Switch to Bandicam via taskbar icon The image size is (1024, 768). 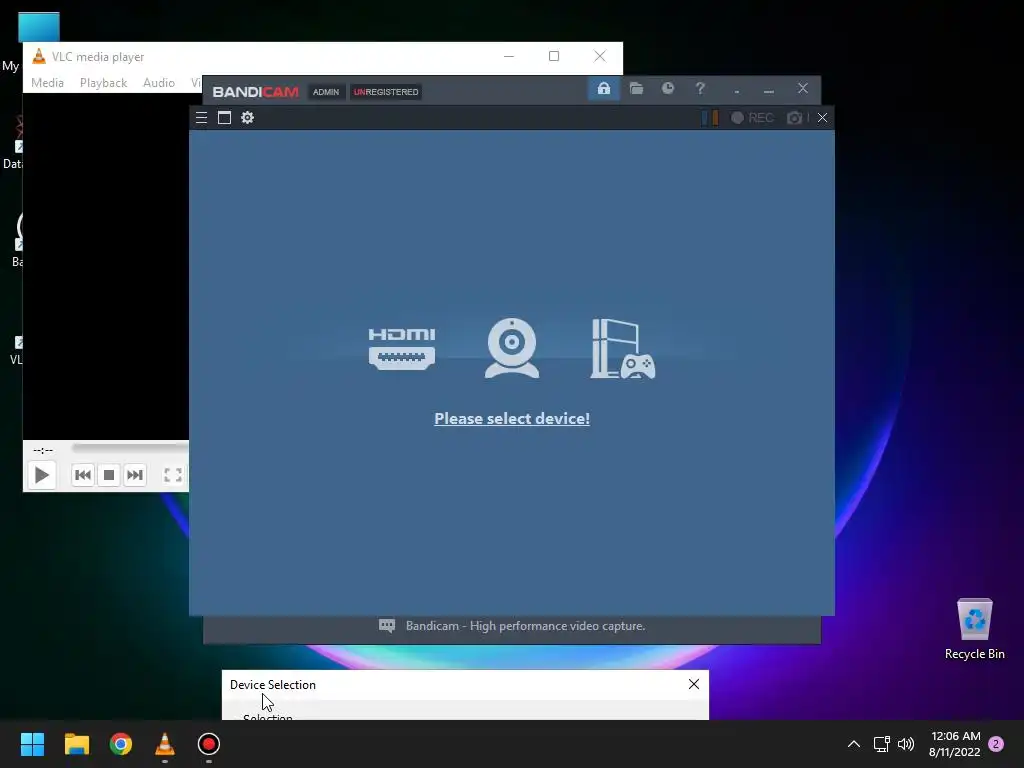(209, 744)
